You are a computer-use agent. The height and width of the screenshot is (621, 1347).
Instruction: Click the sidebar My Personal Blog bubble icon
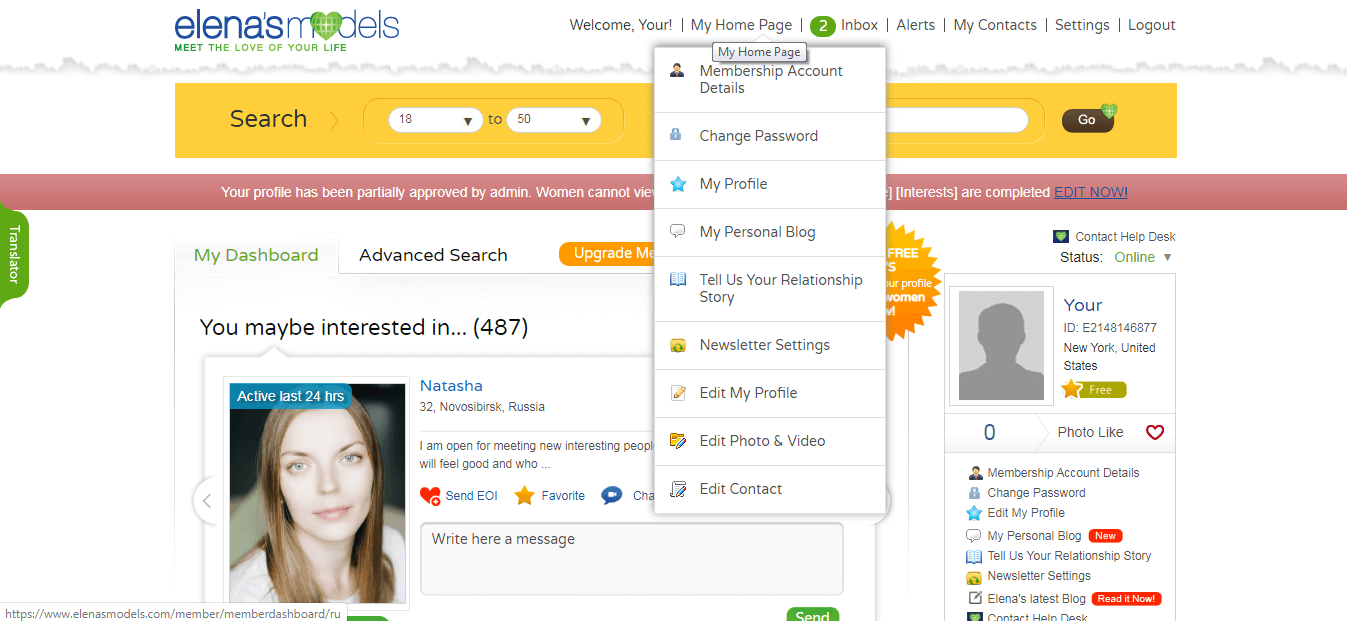click(974, 536)
